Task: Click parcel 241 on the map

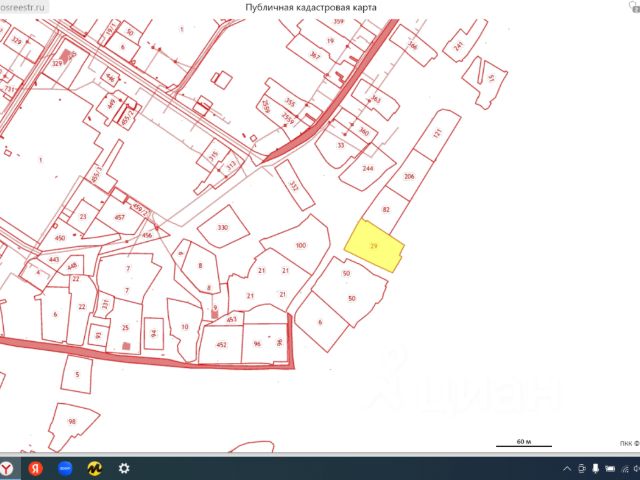Action: pos(459,45)
